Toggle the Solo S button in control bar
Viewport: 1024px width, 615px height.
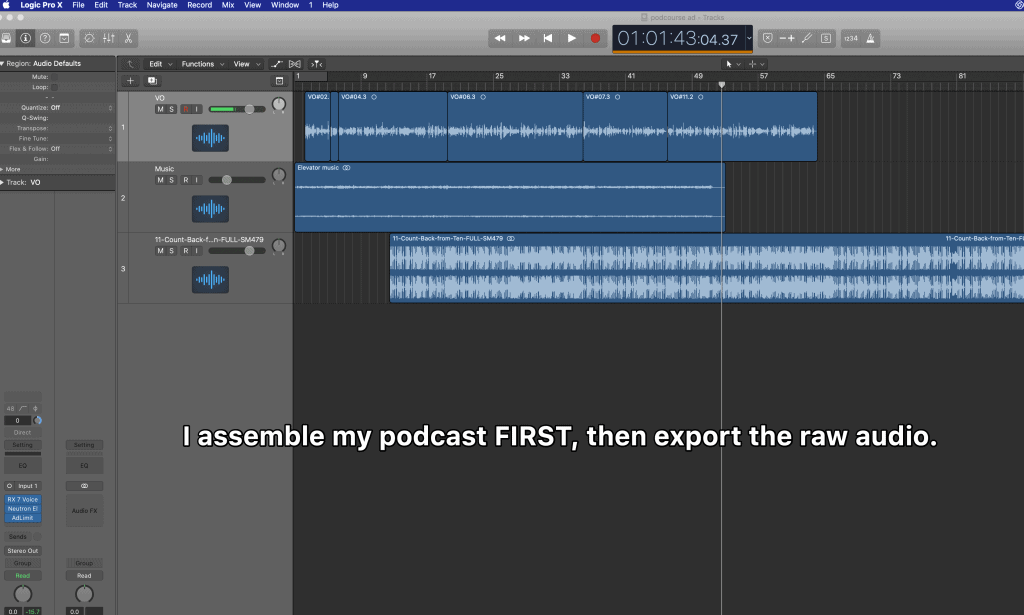(826, 39)
